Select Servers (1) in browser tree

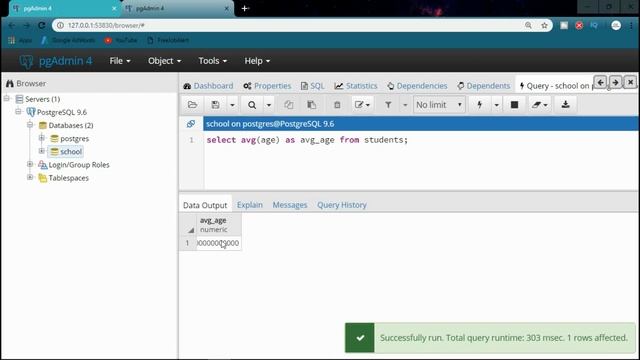coord(42,99)
